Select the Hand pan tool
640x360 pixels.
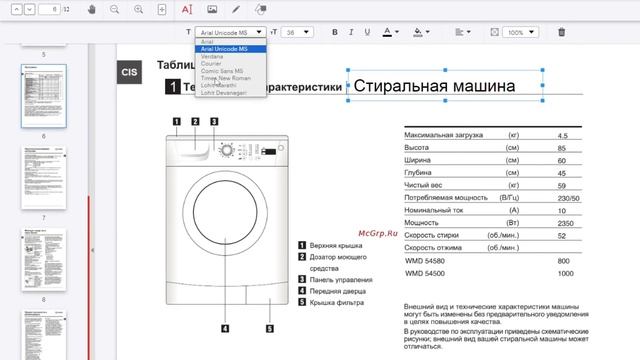91,9
